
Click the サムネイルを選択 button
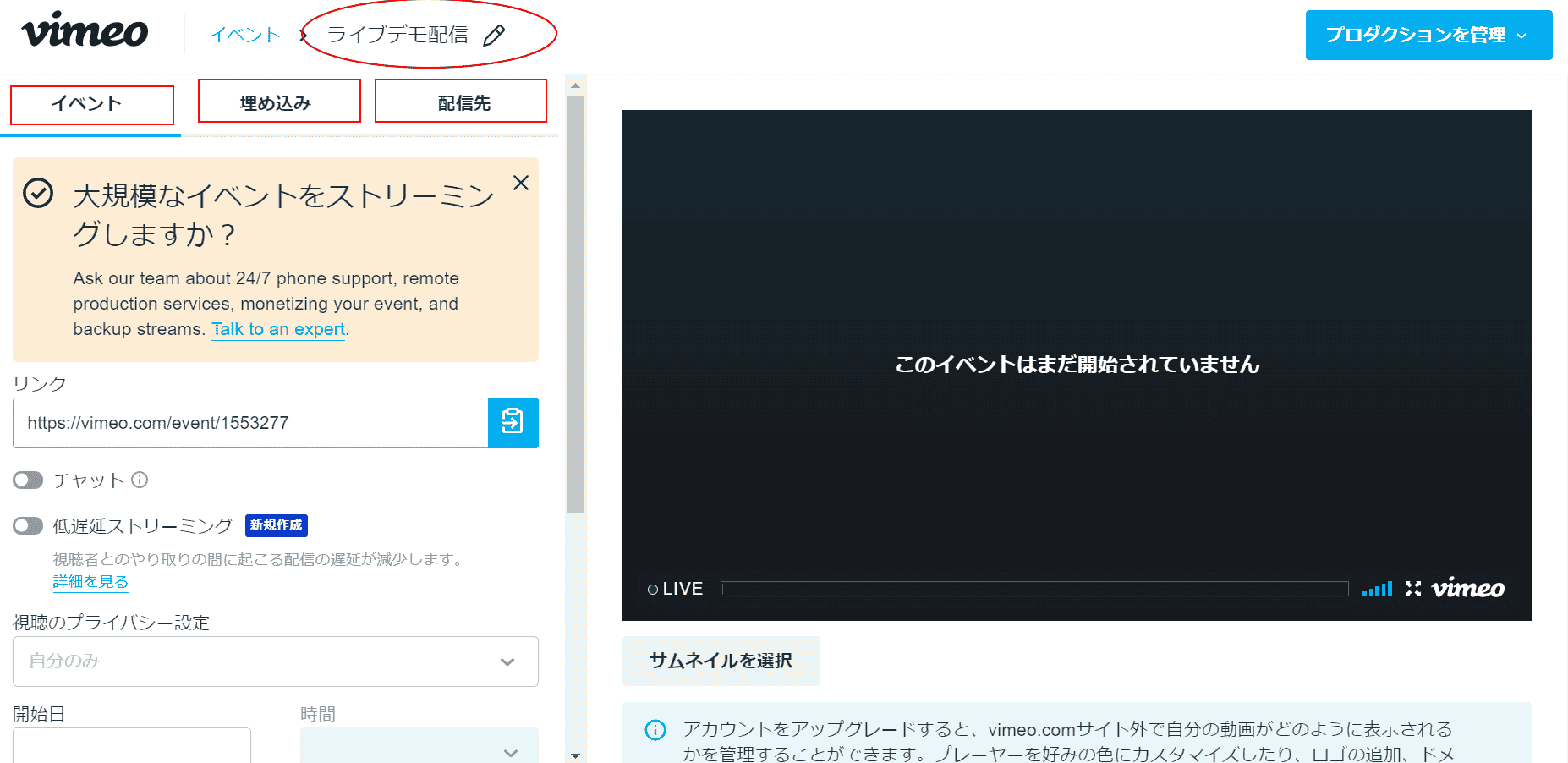[721, 661]
